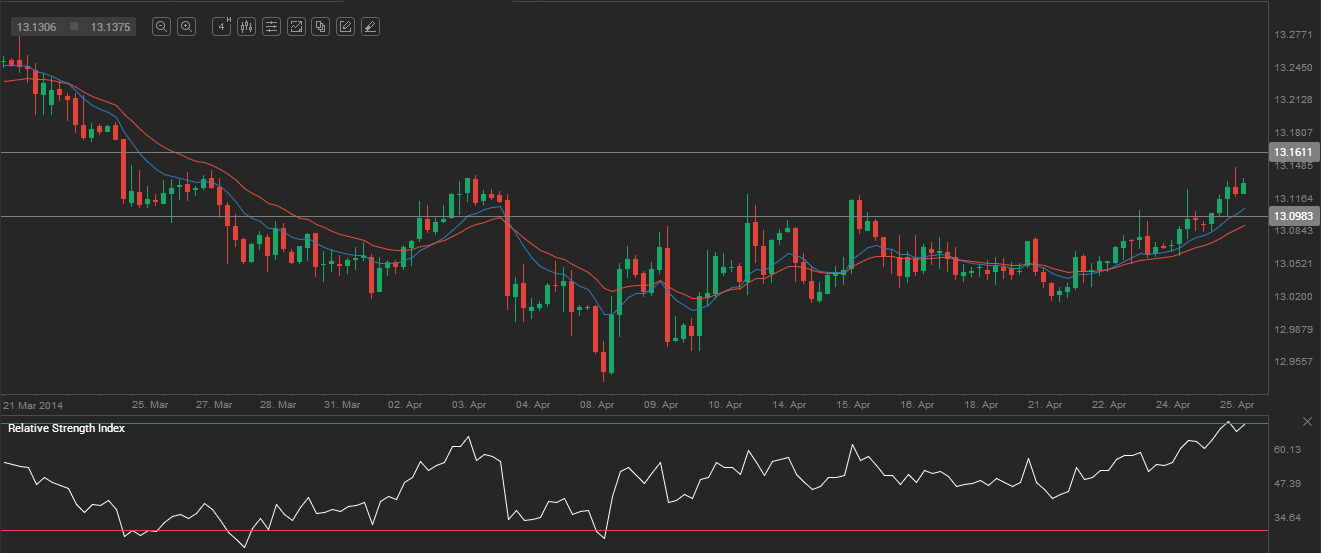Screen dimensions: 1321x553
Task: Open the 4H timeframe selector
Action: point(223,27)
